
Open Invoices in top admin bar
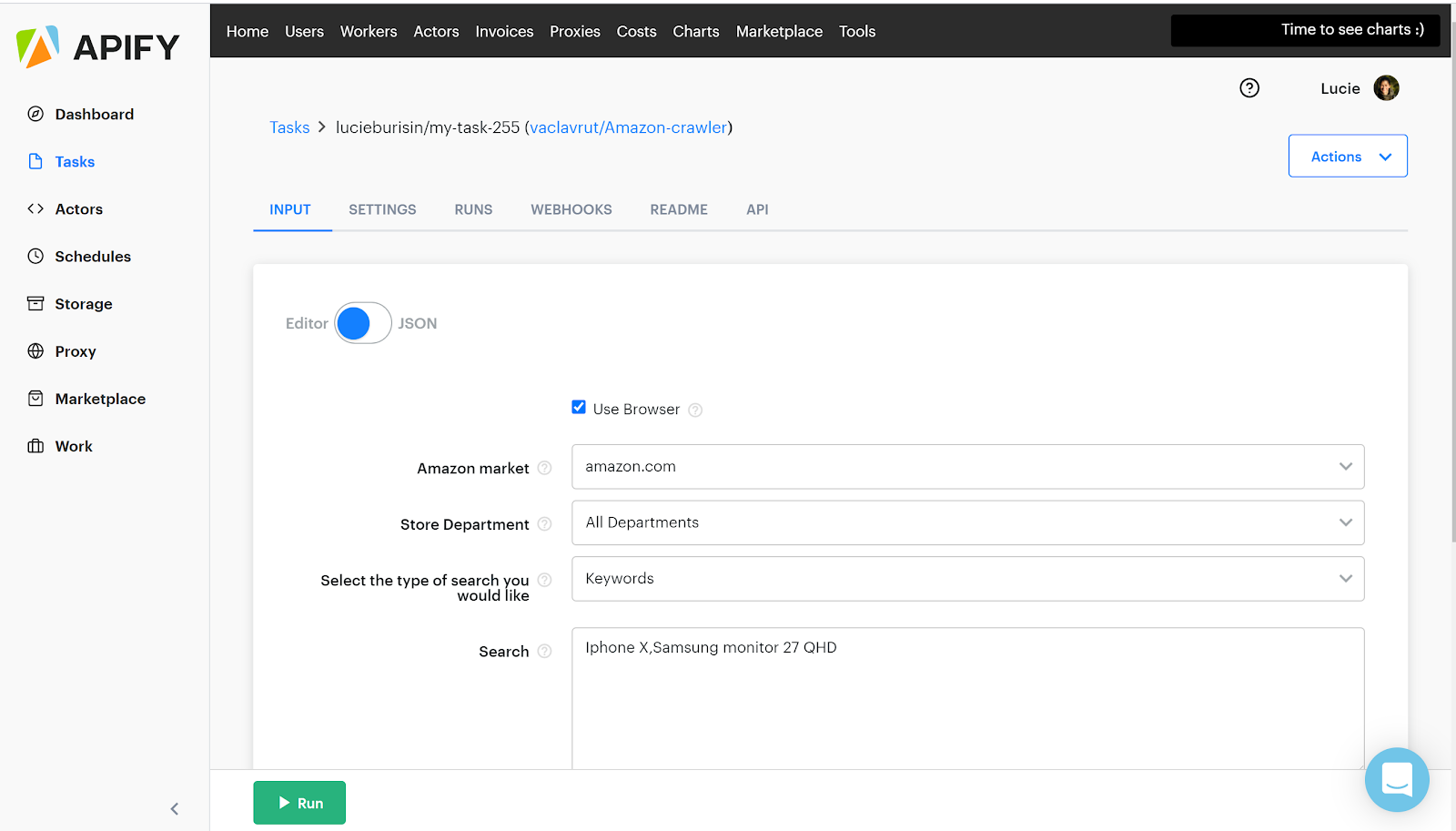point(504,31)
